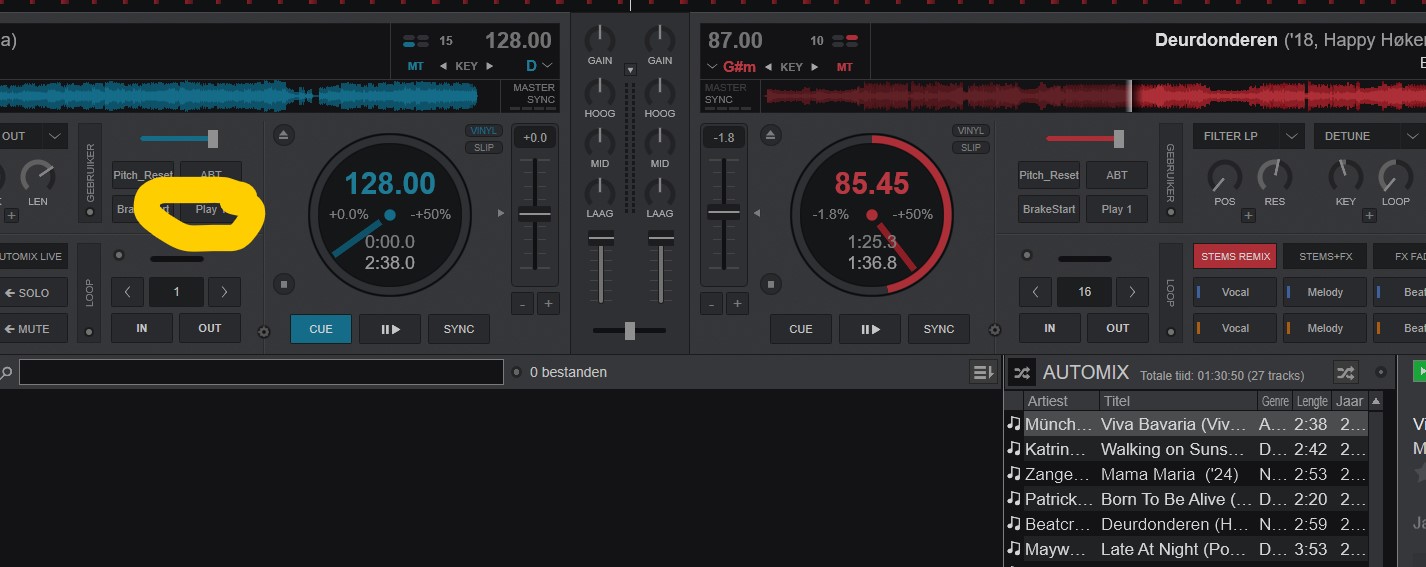1426x567 pixels.
Task: Click Pitch_Reset on the blue deck
Action: 142,175
